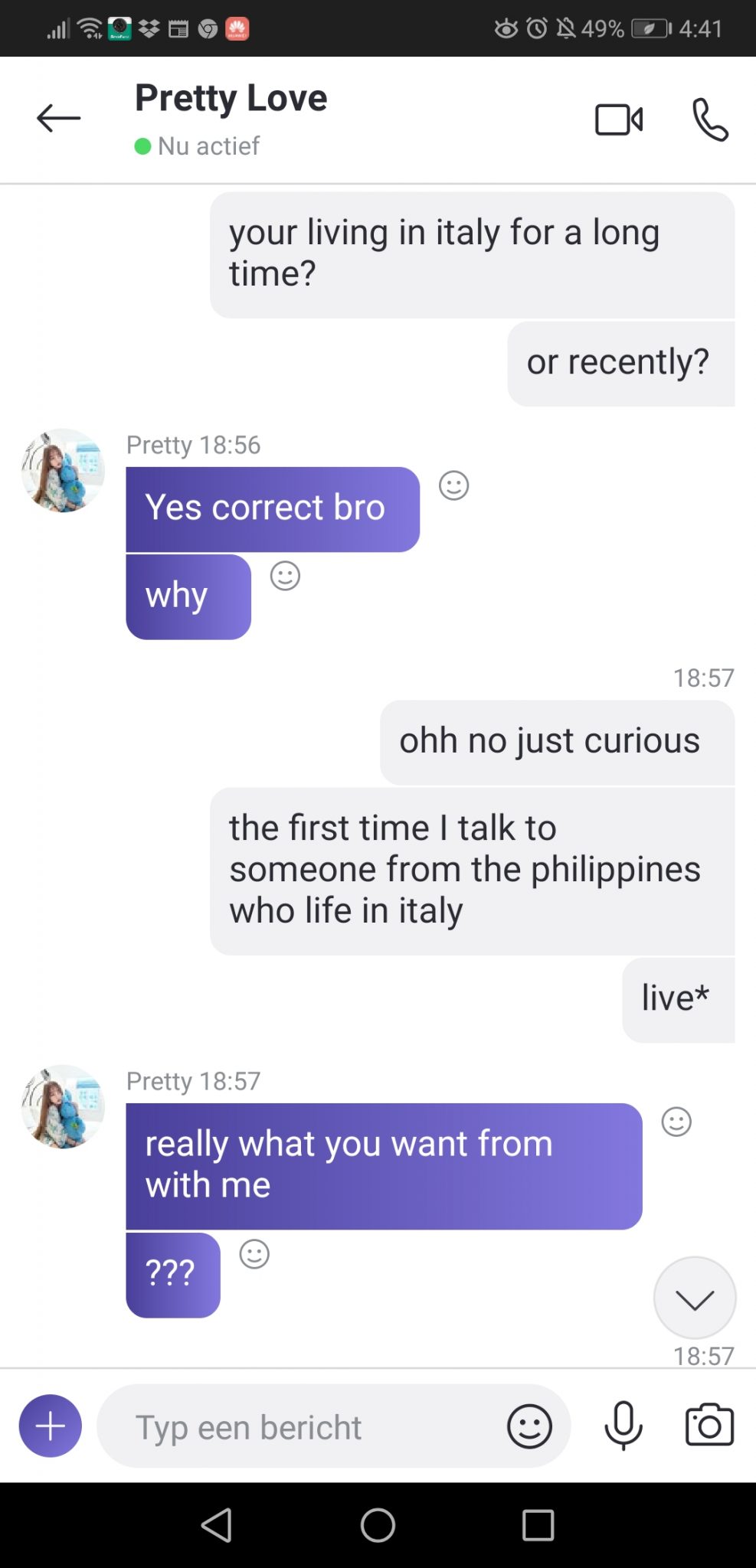Start a voice call with Pretty Love
The width and height of the screenshot is (756, 1568).
[710, 119]
